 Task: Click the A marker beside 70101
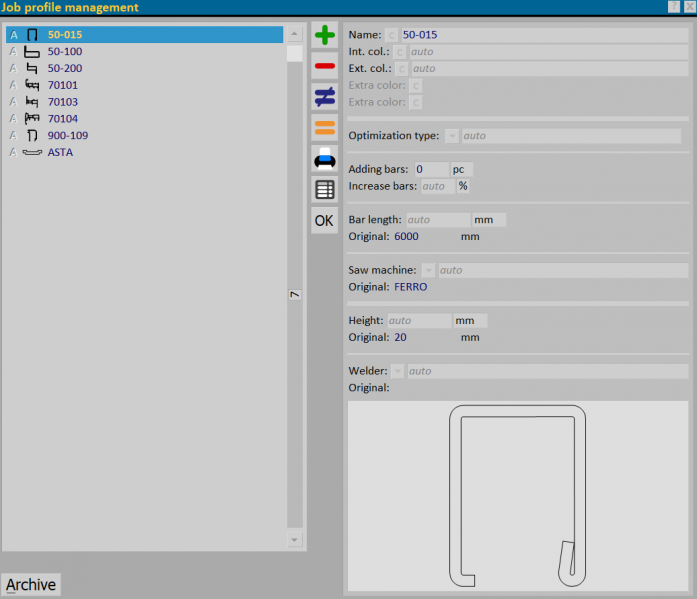[x=13, y=85]
